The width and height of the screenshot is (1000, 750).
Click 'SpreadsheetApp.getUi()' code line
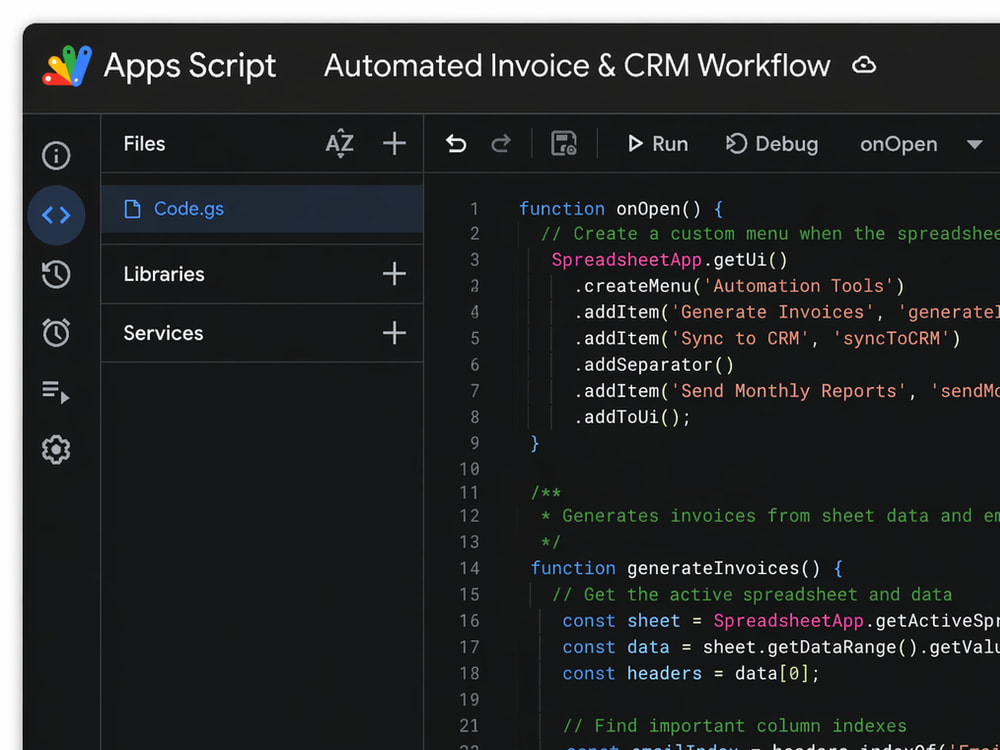click(670, 260)
